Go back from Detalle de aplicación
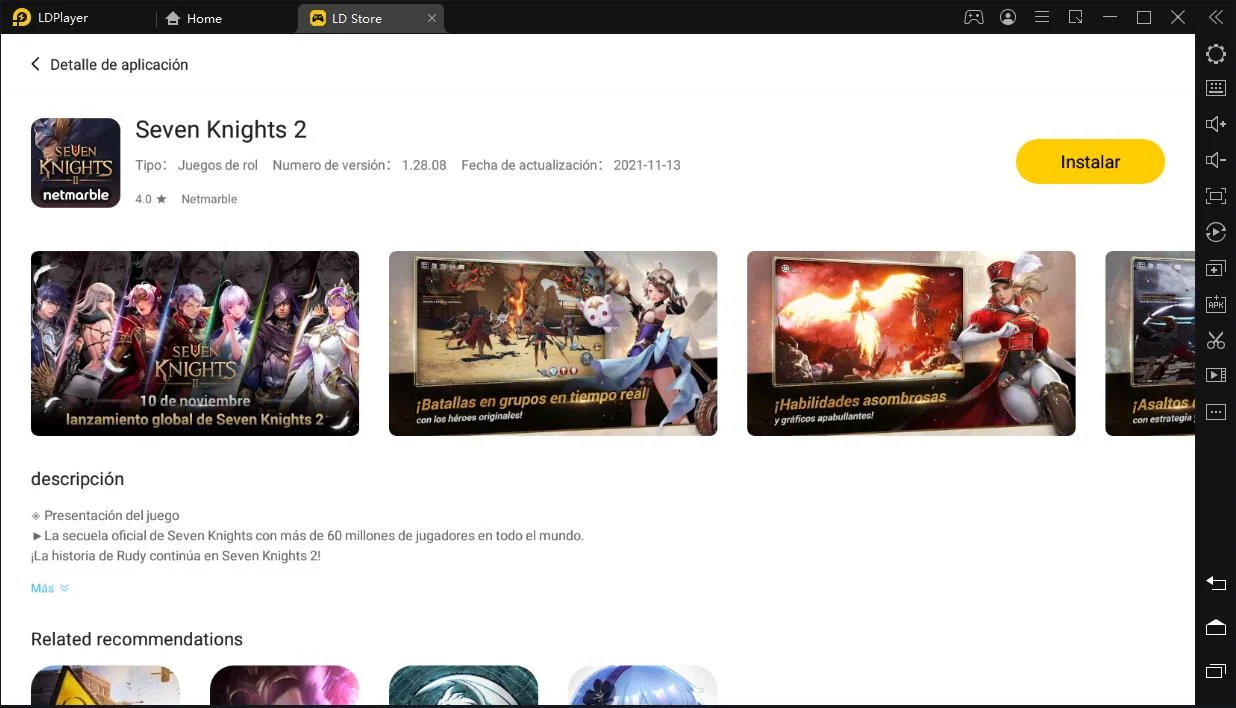The height and width of the screenshot is (708, 1236). [x=36, y=64]
